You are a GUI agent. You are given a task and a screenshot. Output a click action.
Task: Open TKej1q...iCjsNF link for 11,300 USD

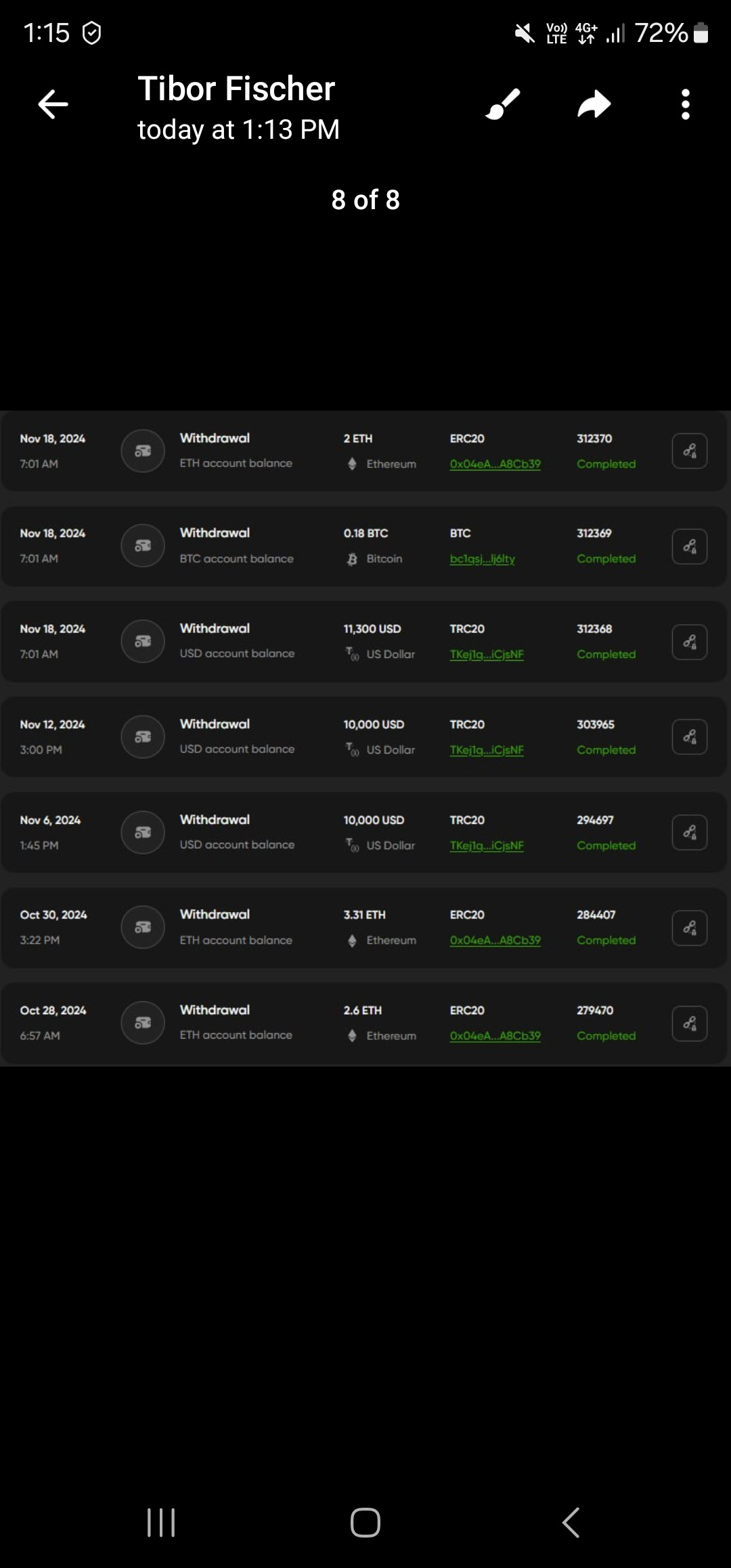487,655
